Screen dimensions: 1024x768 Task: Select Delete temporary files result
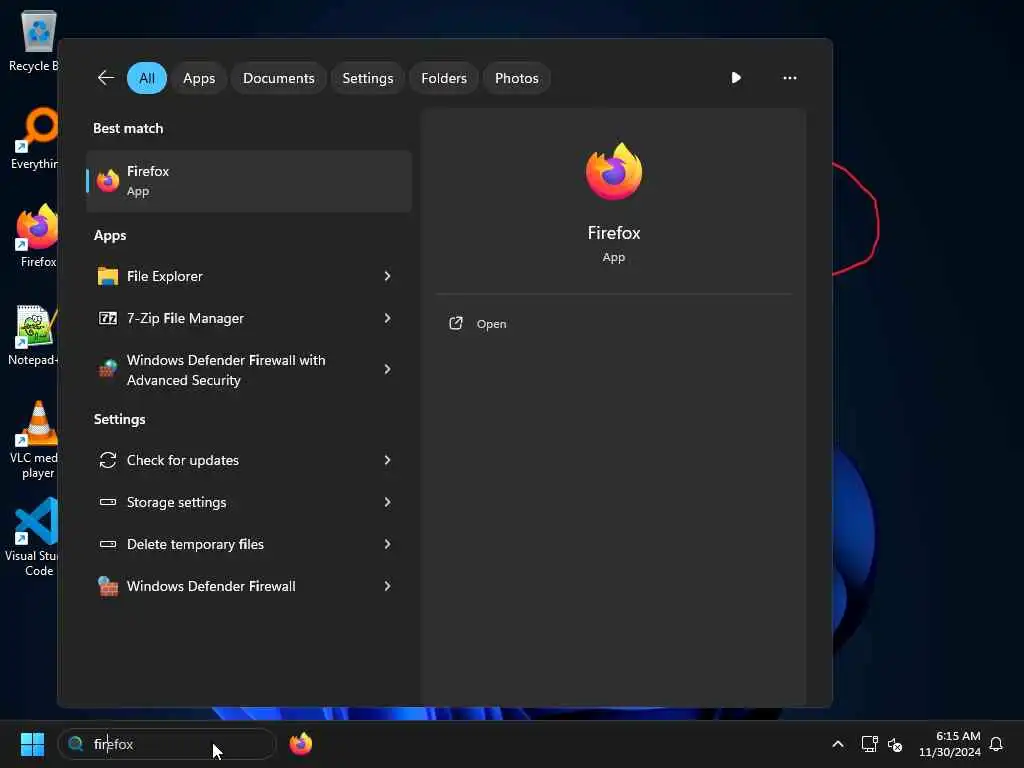click(249, 544)
